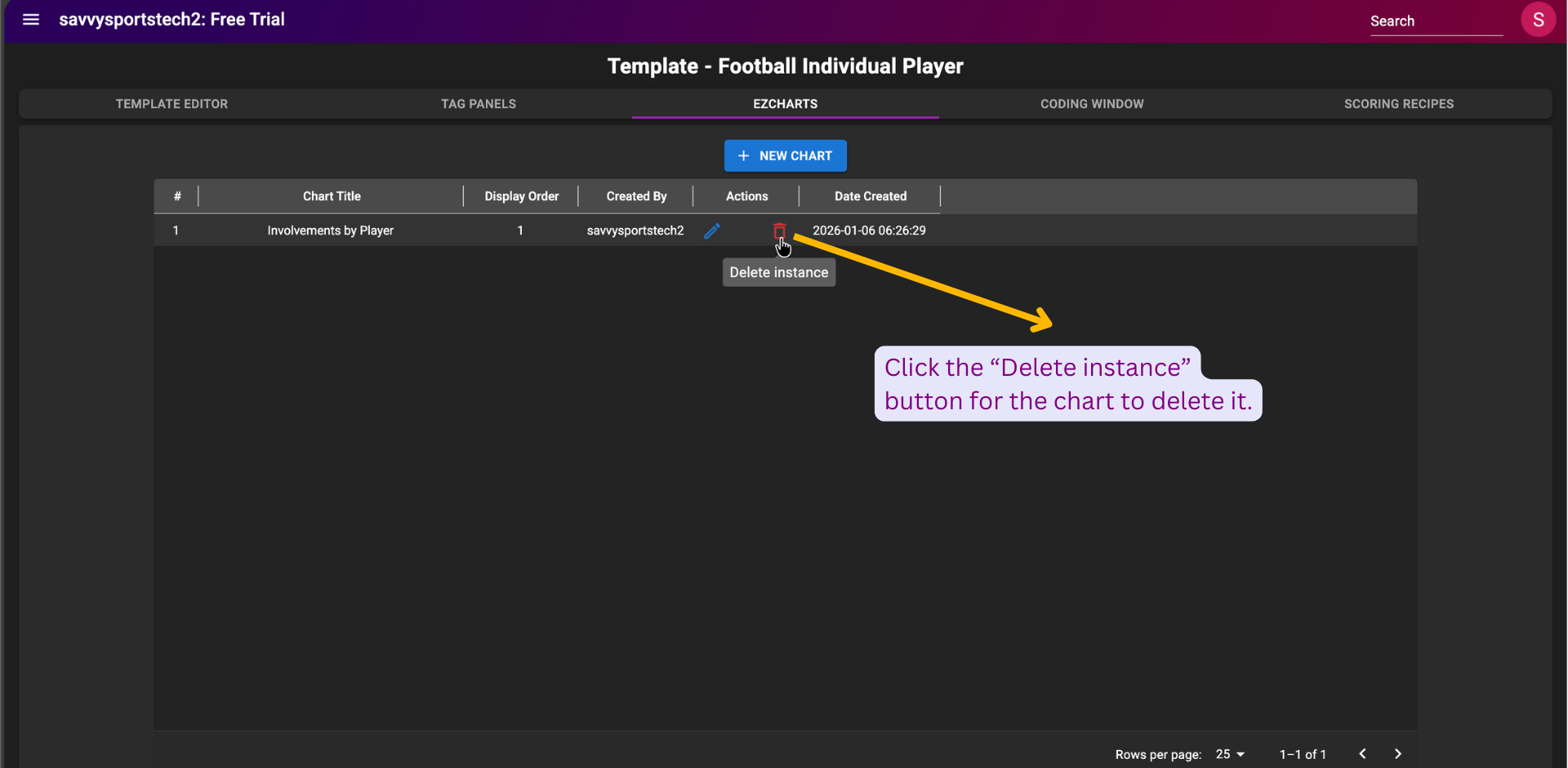This screenshot has height=768, width=1568.
Task: Go to the previous page arrow
Action: click(x=1362, y=754)
